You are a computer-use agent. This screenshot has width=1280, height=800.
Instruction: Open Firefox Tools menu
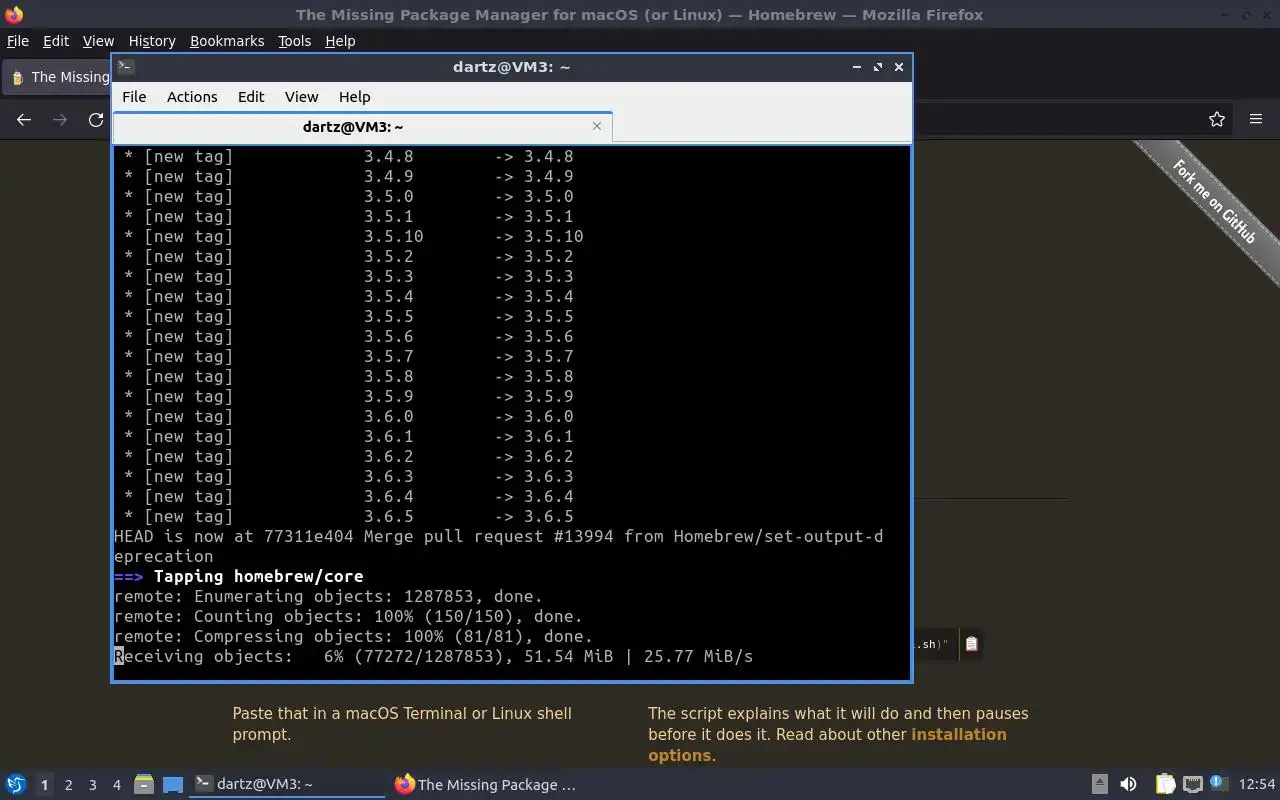click(x=294, y=41)
